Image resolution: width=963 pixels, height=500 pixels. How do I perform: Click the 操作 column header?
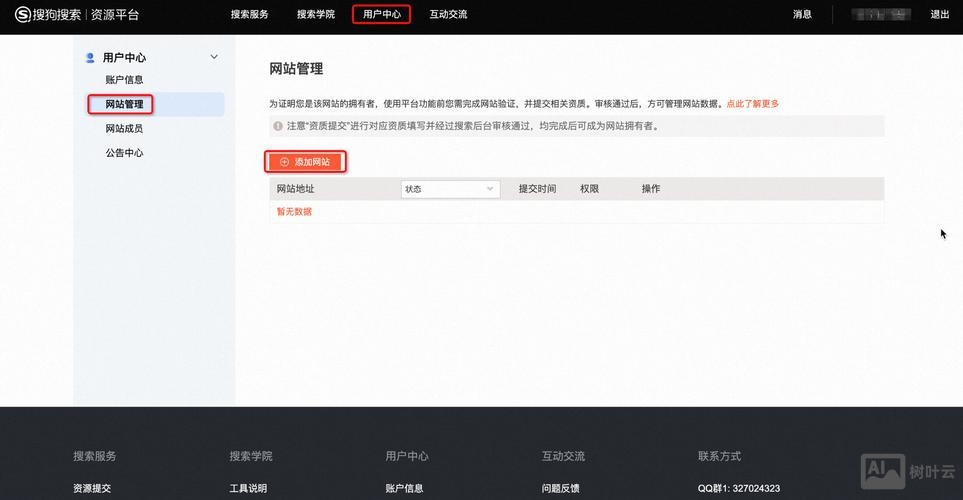coord(651,189)
